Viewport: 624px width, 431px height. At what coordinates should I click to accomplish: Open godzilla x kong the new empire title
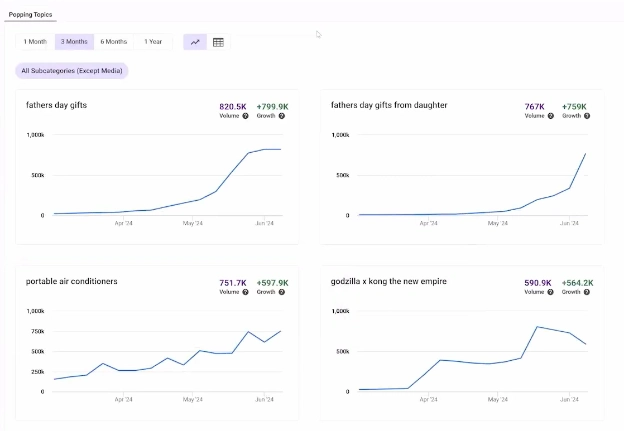[388, 282]
